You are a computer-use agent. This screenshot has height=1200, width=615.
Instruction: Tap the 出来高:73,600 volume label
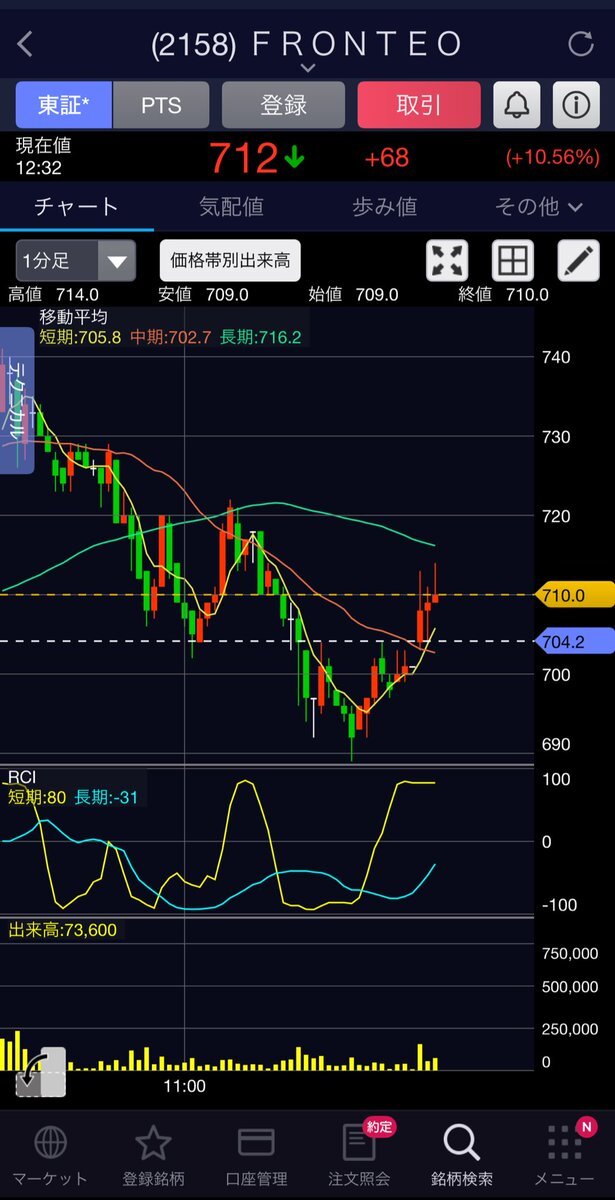[62, 930]
